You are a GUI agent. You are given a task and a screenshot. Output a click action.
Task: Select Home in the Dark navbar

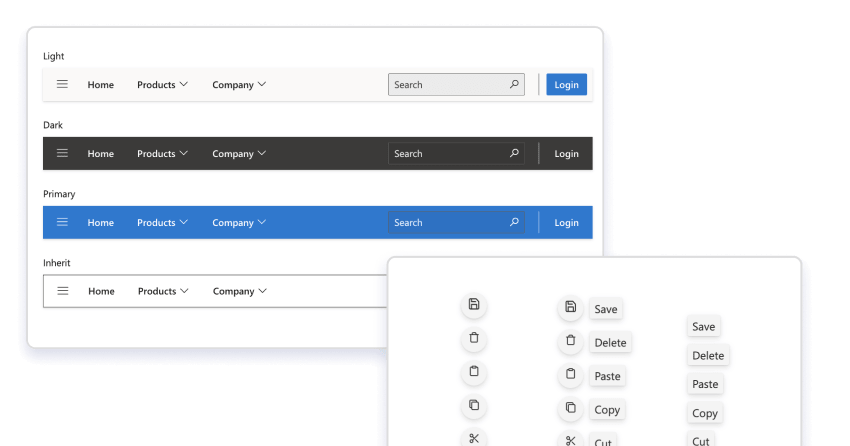(100, 154)
